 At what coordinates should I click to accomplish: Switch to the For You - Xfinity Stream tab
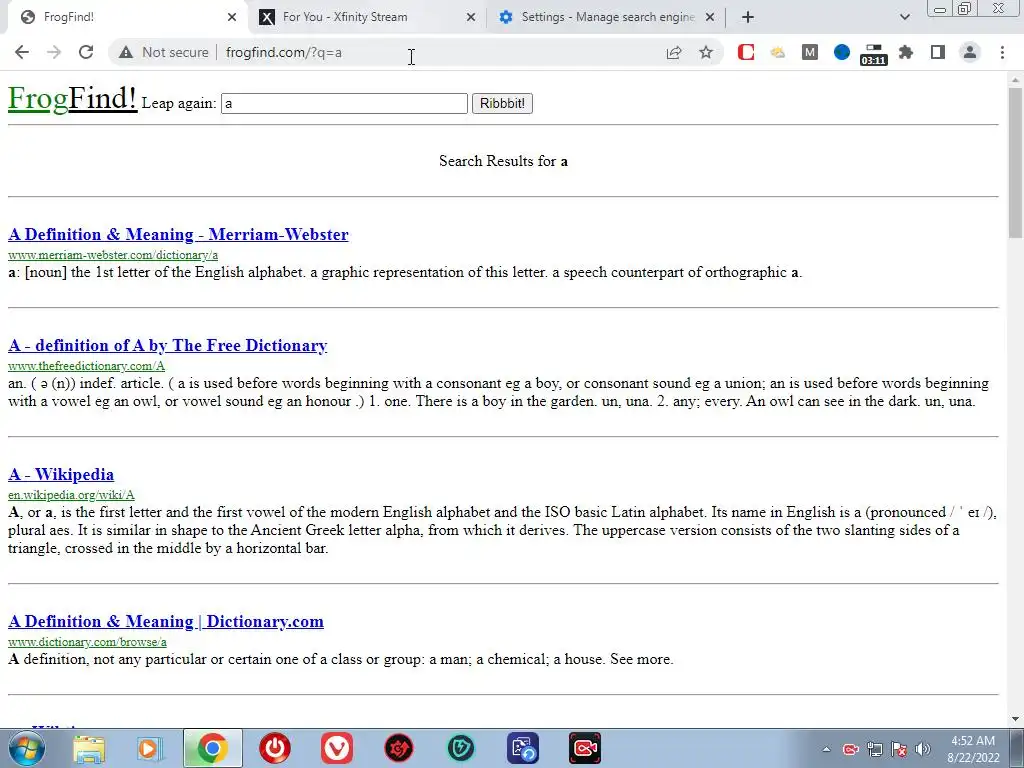[366, 17]
